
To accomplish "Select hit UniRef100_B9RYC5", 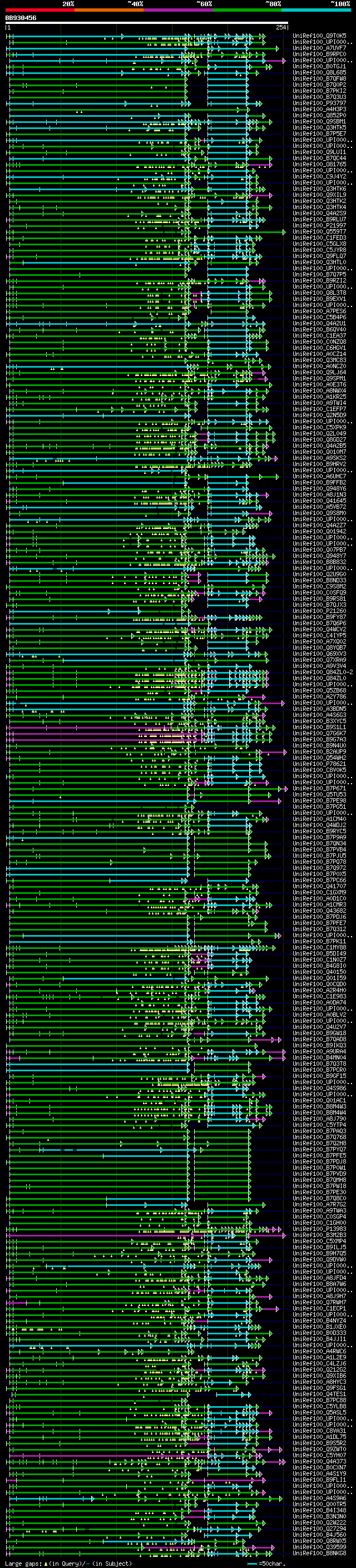I will [x=319, y=832].
